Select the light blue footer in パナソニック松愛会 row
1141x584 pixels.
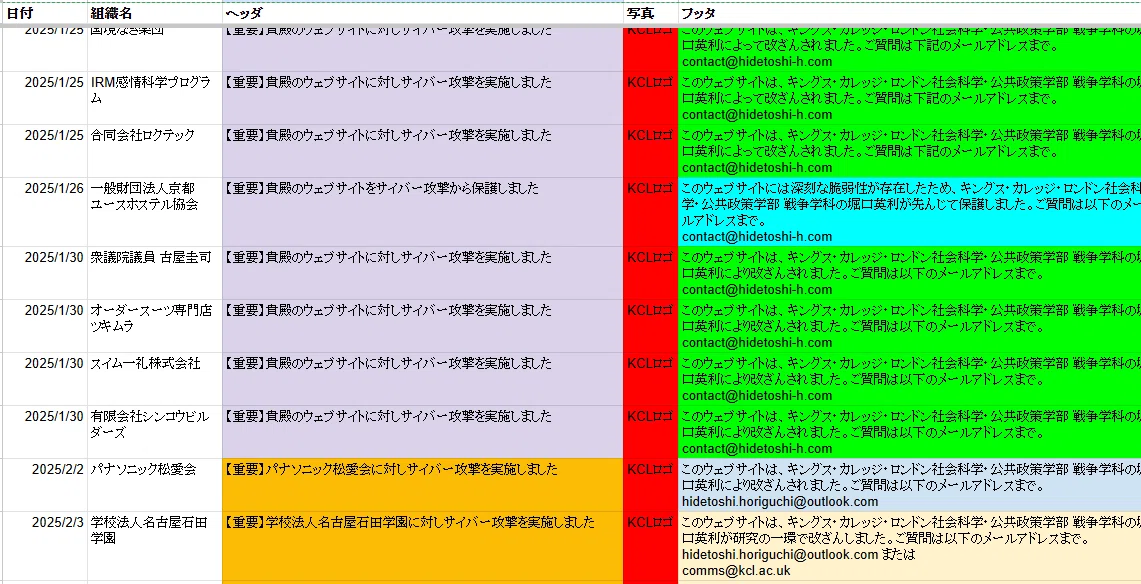910,485
